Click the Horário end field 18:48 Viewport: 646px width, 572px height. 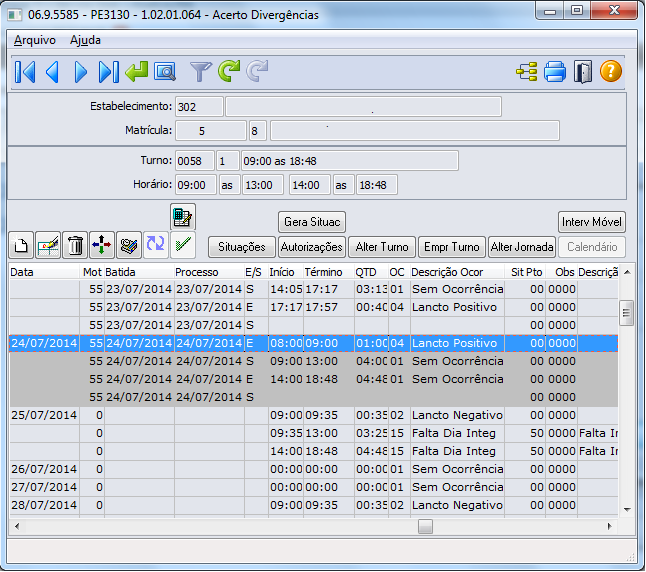pyautogui.click(x=377, y=185)
